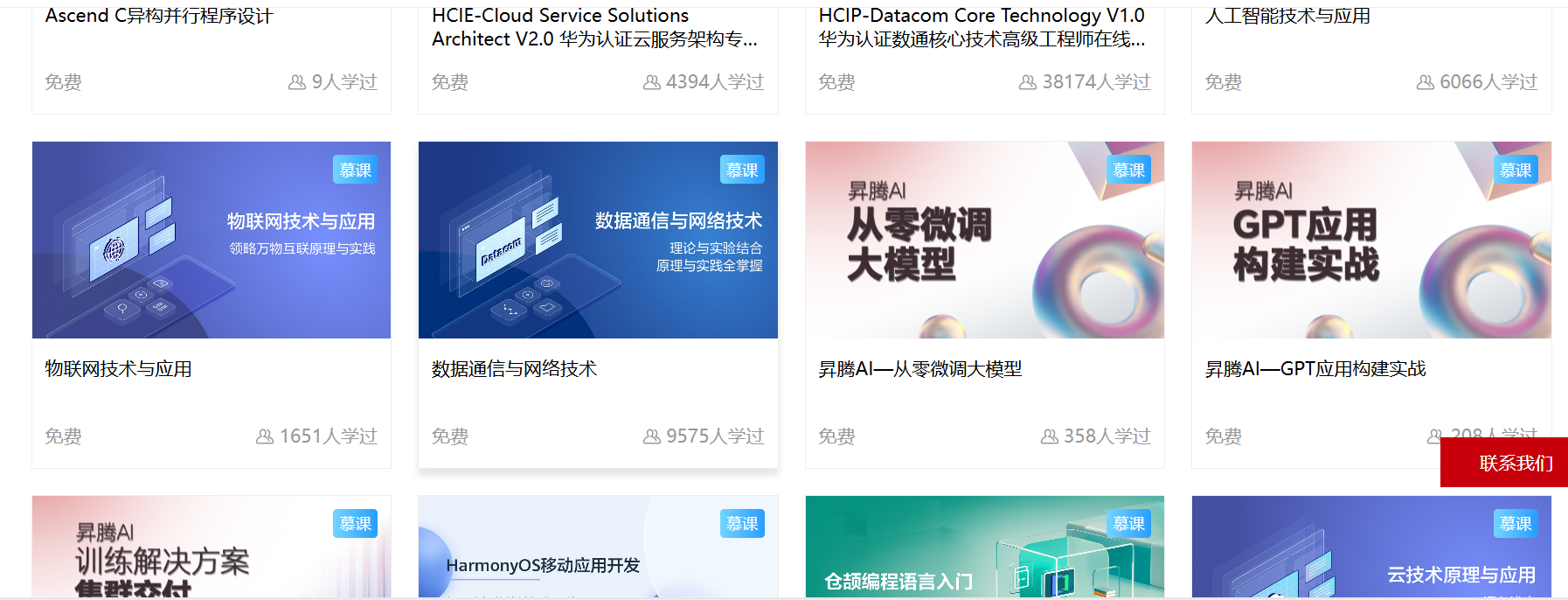Select the 训练解决方案 course thumbnail image
The height and width of the screenshot is (600, 1568).
tap(212, 548)
